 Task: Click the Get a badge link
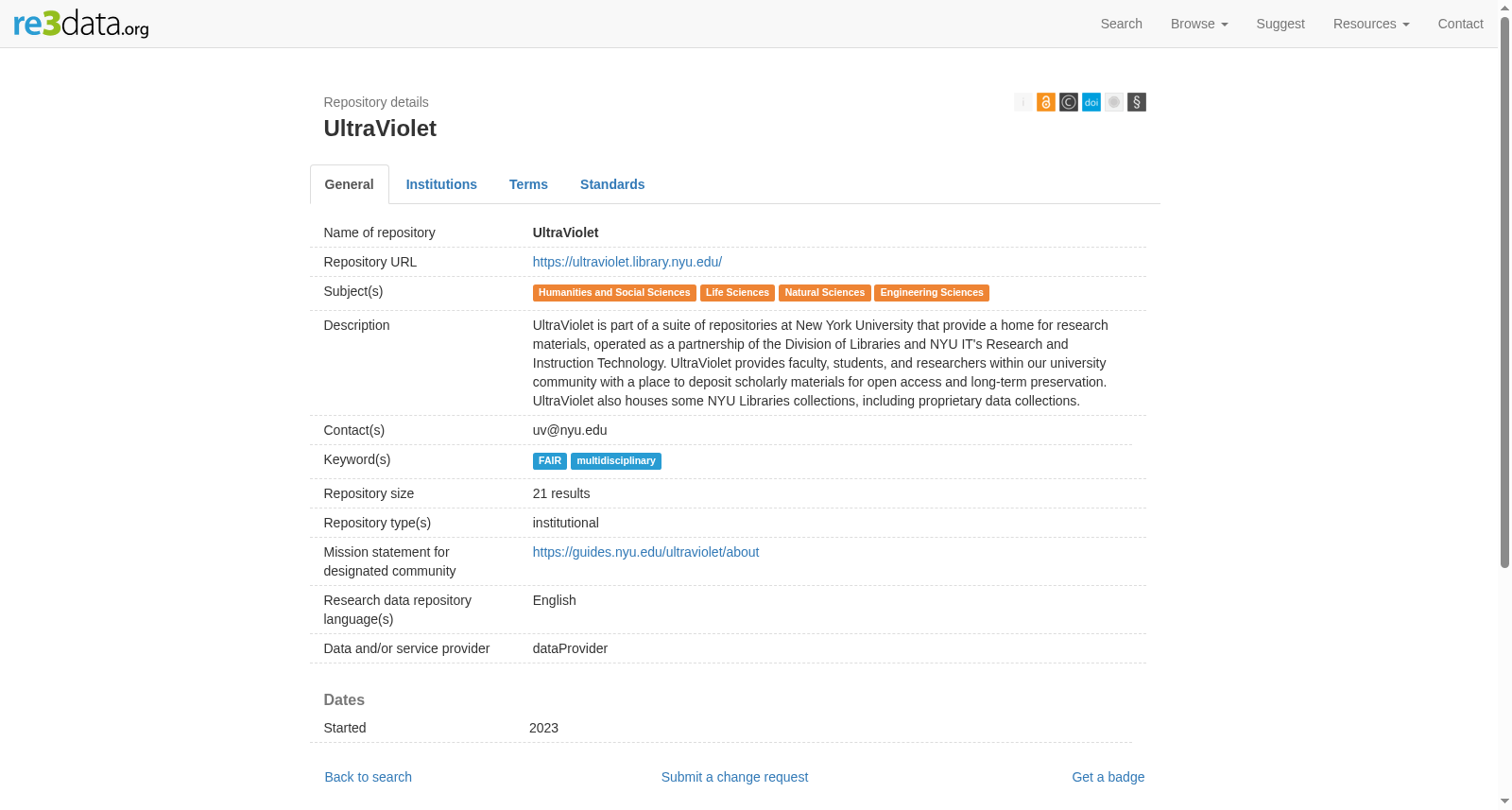pos(1108,777)
